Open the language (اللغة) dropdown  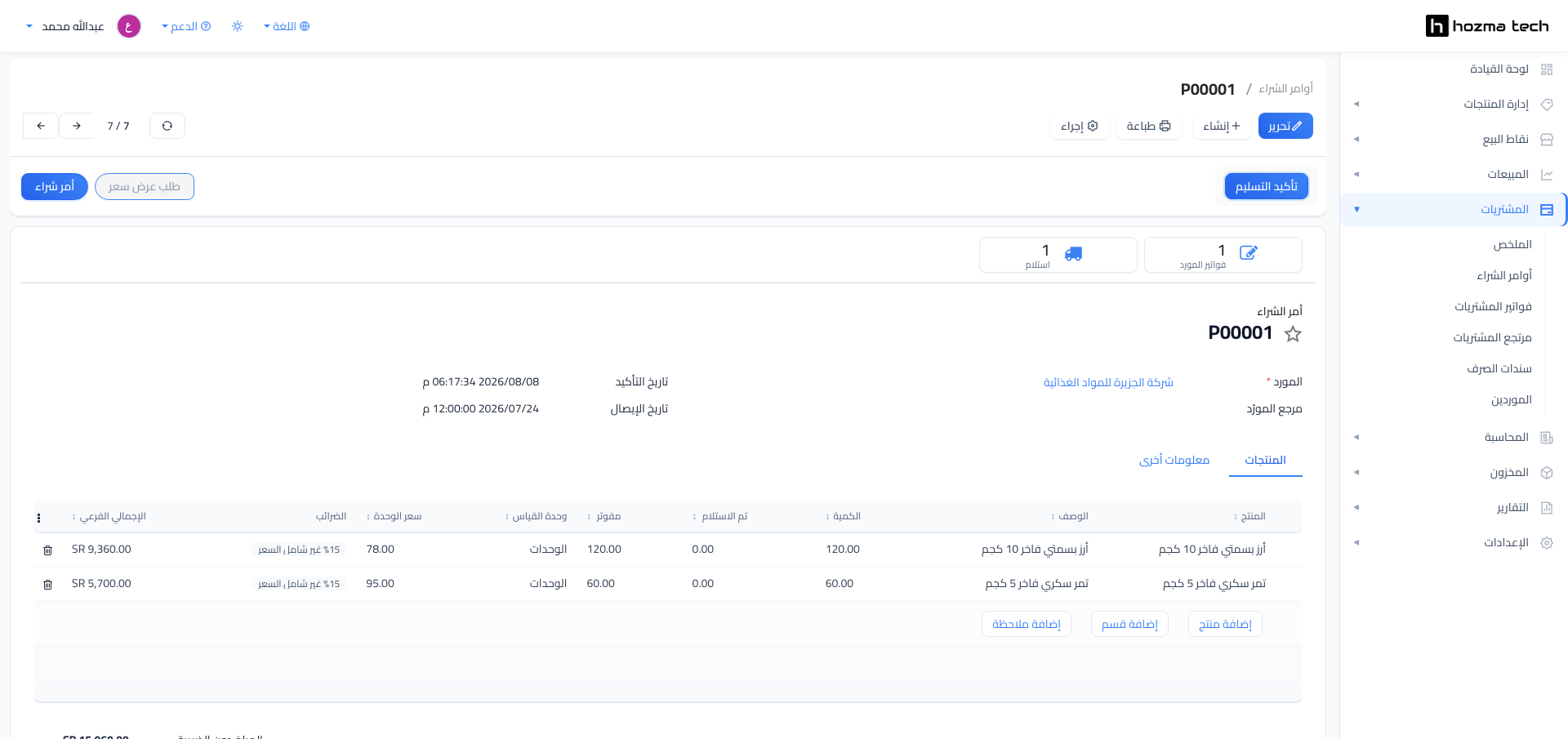click(x=287, y=26)
